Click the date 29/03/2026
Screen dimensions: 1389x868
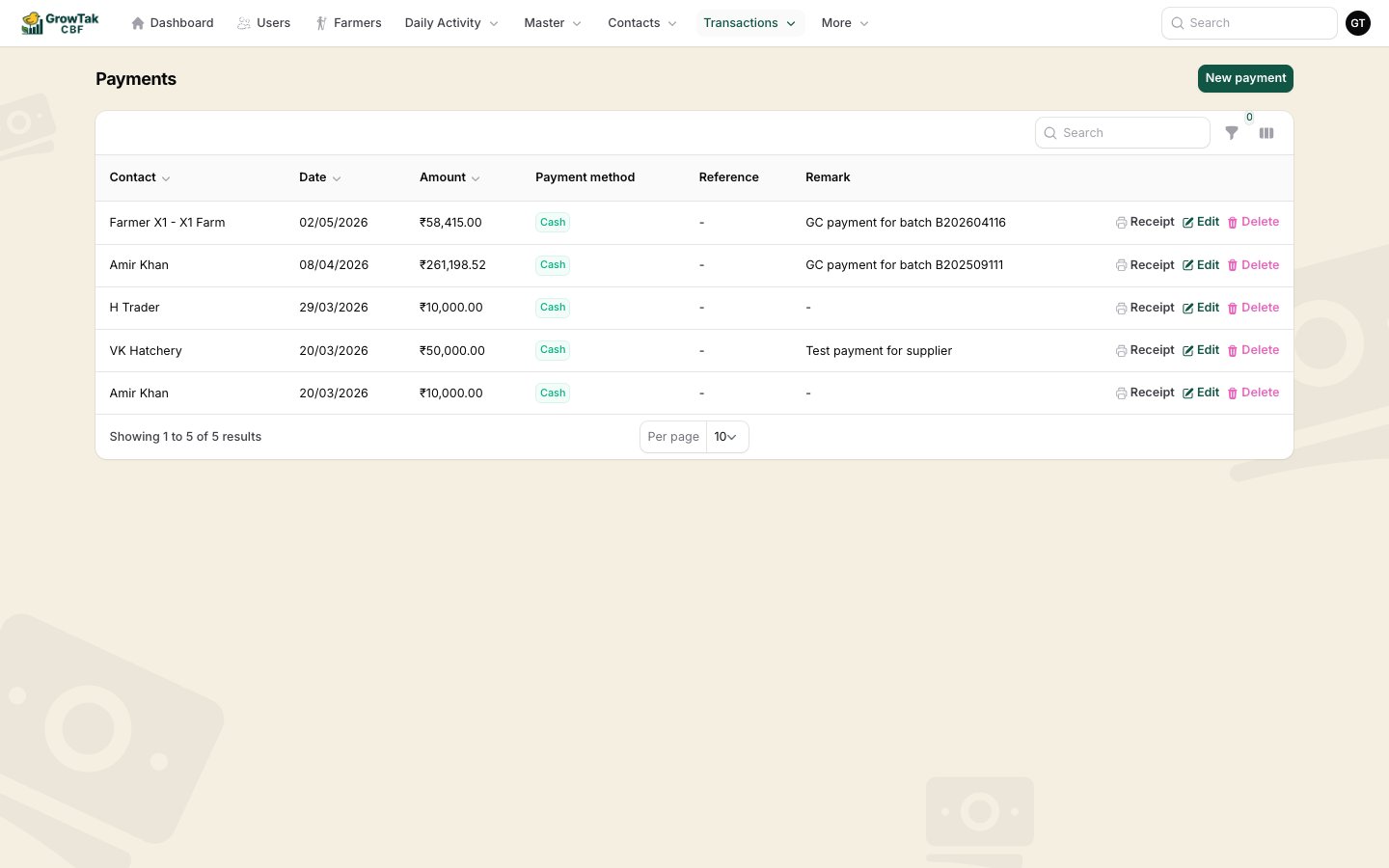click(334, 308)
